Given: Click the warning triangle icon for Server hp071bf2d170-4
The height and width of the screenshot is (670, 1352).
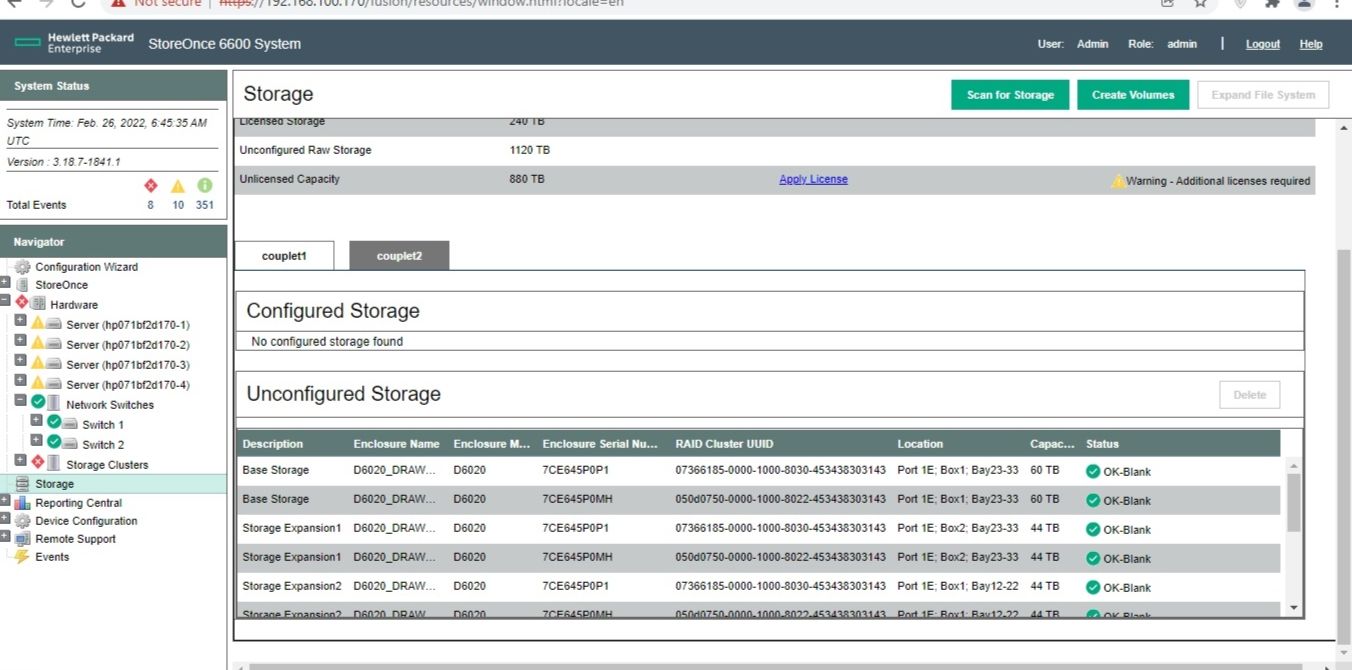Looking at the screenshot, I should pyautogui.click(x=38, y=383).
